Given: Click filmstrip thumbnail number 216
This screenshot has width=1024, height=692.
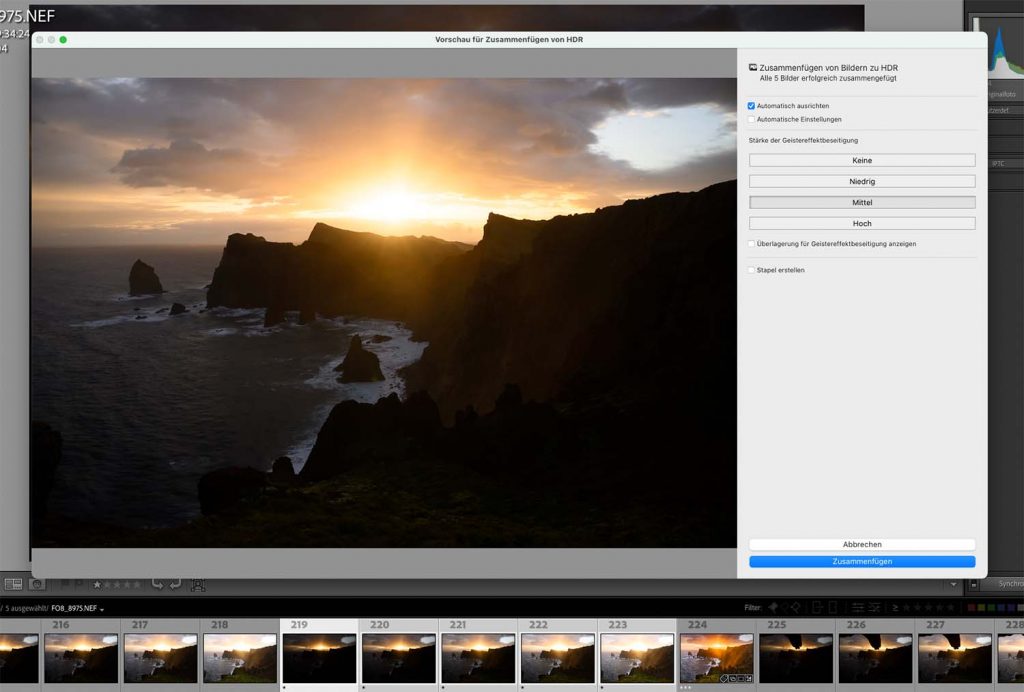Looking at the screenshot, I should [x=80, y=657].
